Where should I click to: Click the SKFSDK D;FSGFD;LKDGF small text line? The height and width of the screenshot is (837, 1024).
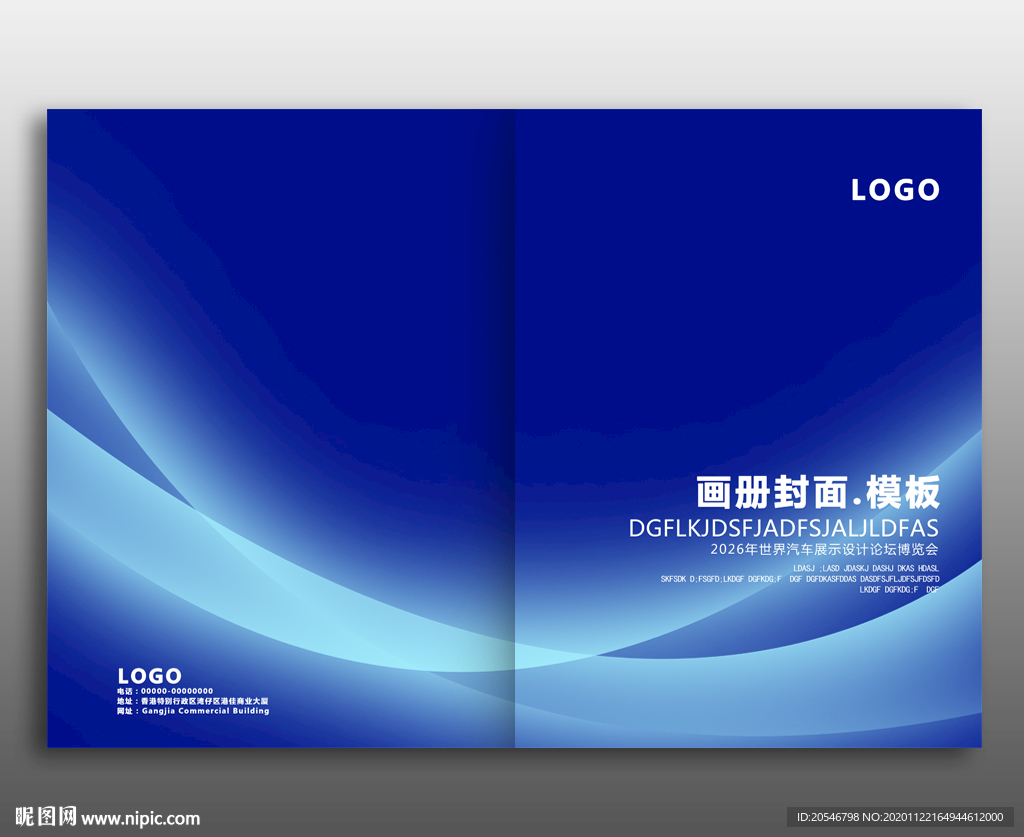click(800, 579)
